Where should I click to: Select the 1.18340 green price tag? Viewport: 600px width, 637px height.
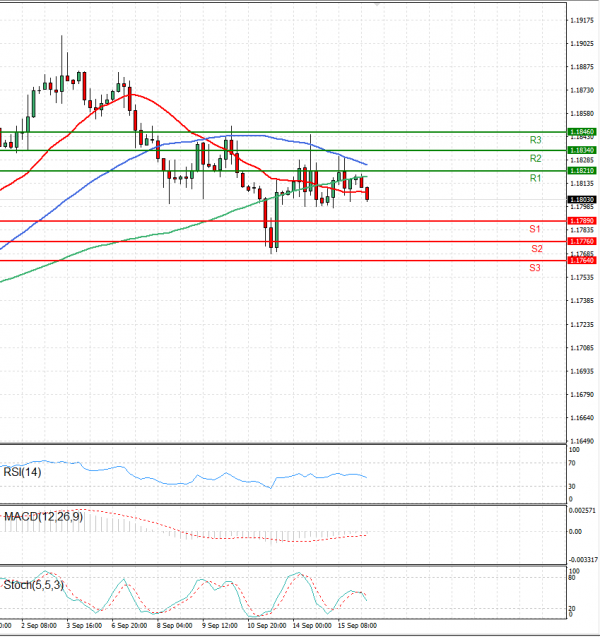(582, 150)
